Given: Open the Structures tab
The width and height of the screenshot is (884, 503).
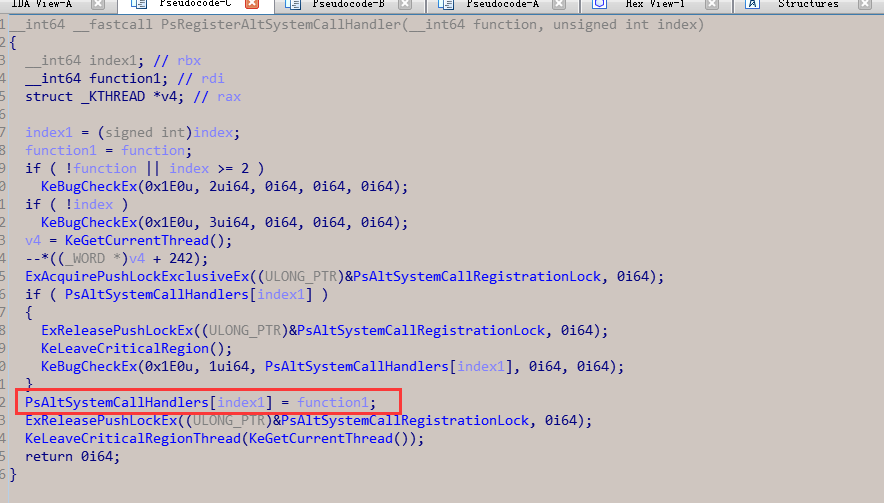Looking at the screenshot, I should tap(808, 5).
